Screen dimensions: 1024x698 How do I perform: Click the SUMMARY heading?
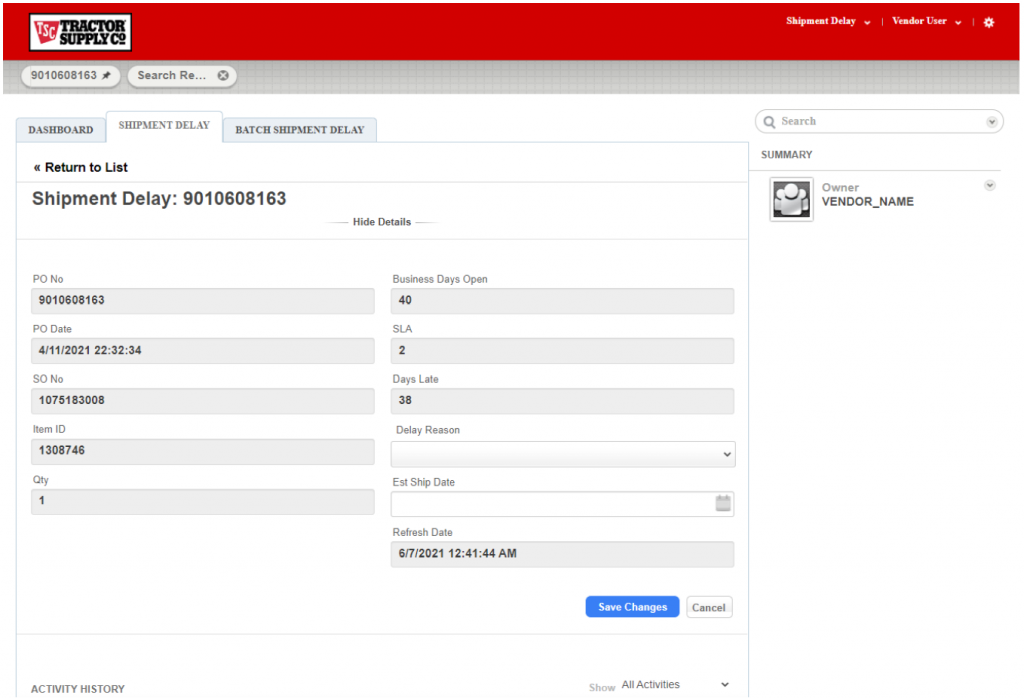786,155
